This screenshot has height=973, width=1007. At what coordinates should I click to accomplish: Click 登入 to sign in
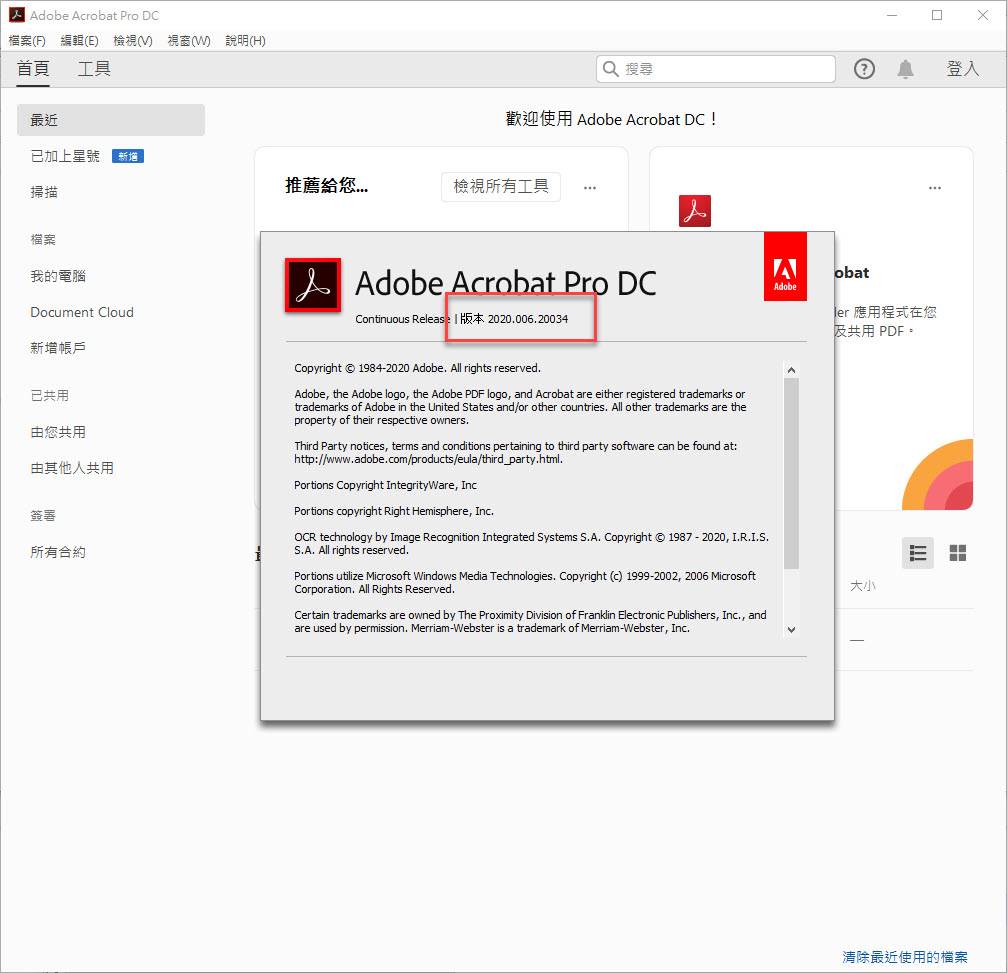coord(963,69)
